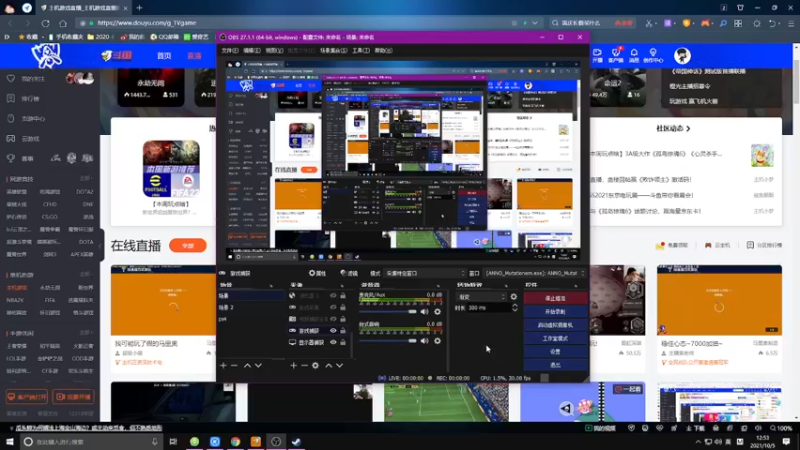Open OBS 场景集合(S) menu
Image resolution: width=800 pixels, height=450 pixels.
[334, 51]
